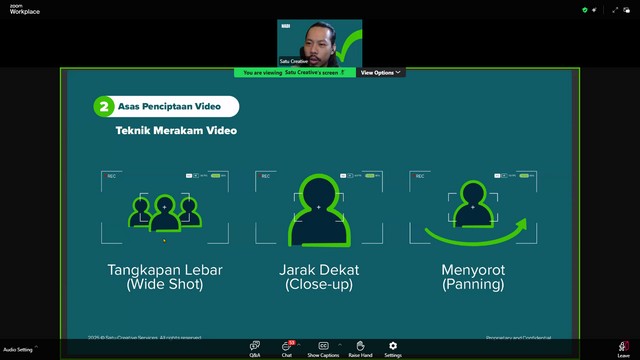640x360 pixels.
Task: Open the View Options dropdown
Action: point(380,73)
